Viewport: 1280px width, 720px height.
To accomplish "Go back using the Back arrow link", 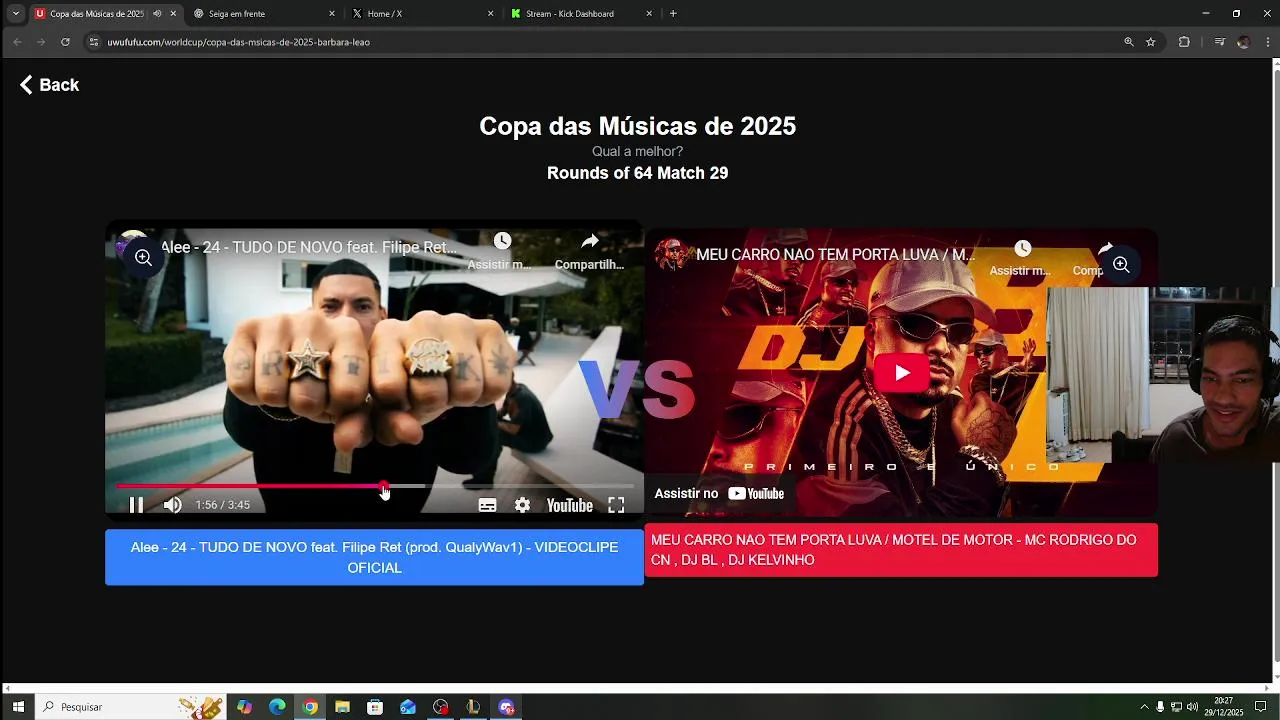I will click(x=49, y=85).
